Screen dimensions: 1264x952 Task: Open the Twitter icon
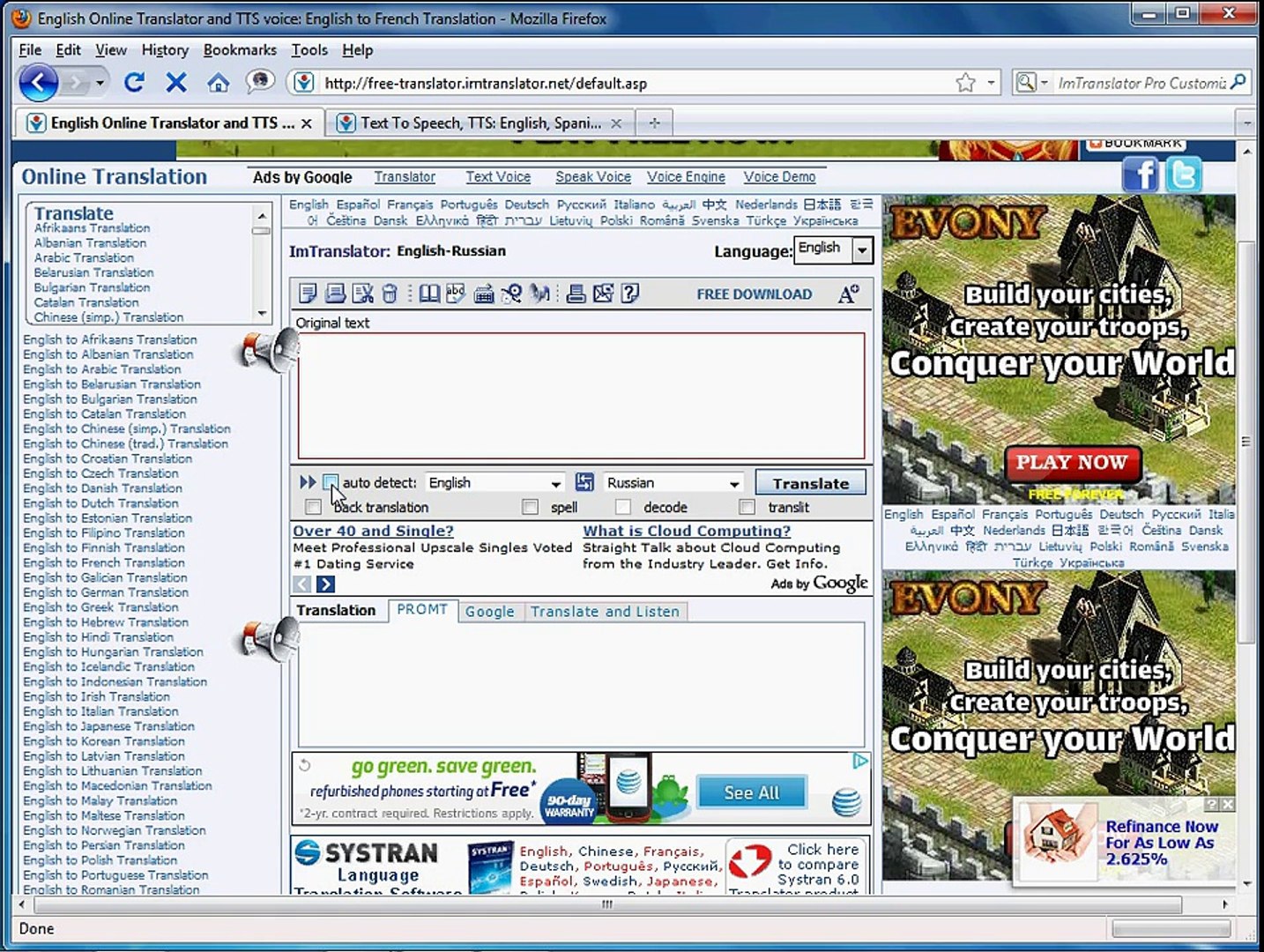click(x=1184, y=175)
